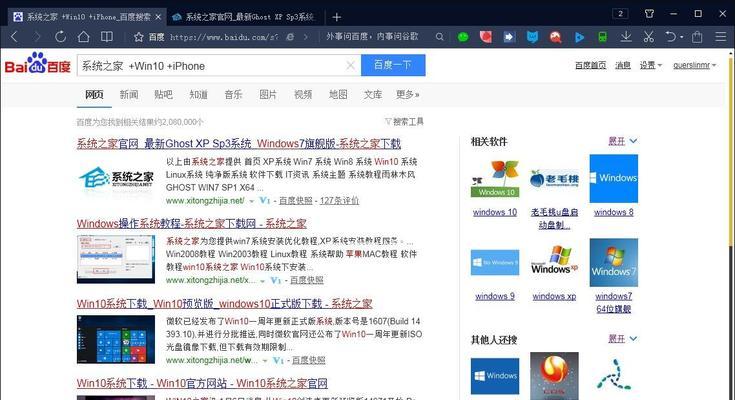The image size is (735, 400).
Task: Click the 百度一下 search button
Action: (x=393, y=65)
